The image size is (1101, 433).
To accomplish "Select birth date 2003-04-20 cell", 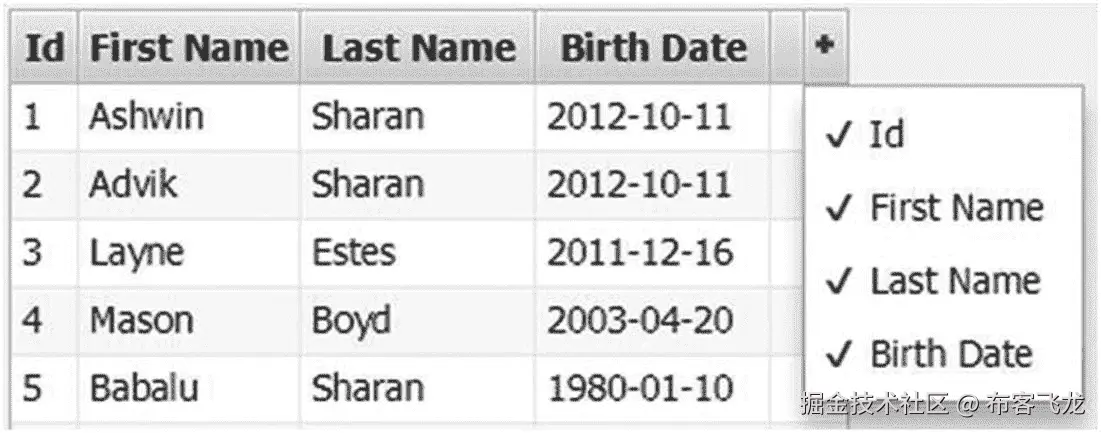I will pos(652,321).
